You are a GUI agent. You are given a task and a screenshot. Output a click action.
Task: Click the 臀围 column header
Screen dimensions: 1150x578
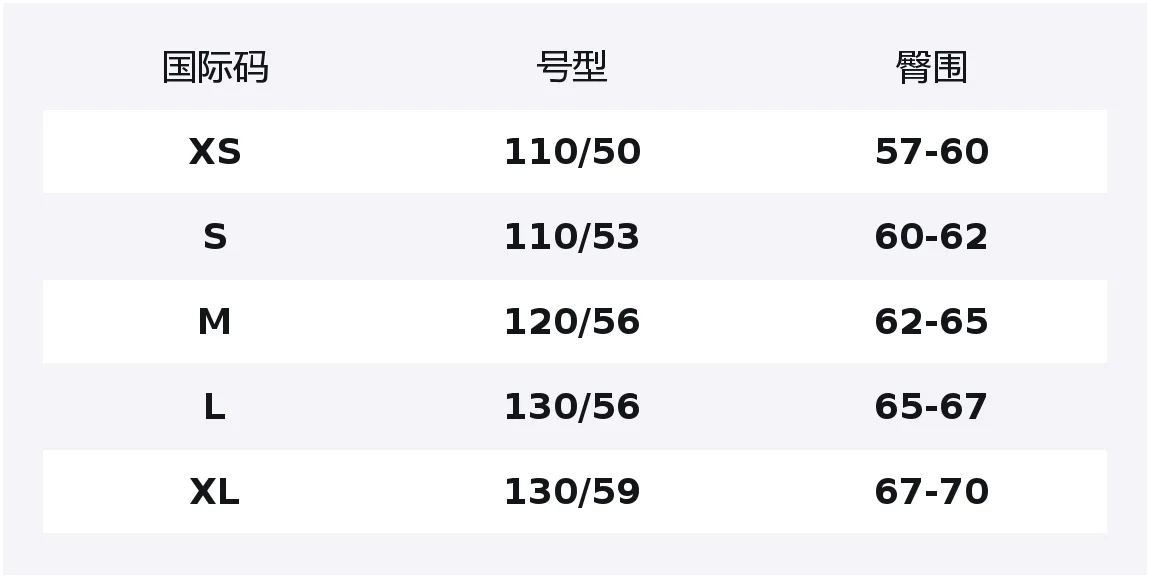[x=931, y=68]
